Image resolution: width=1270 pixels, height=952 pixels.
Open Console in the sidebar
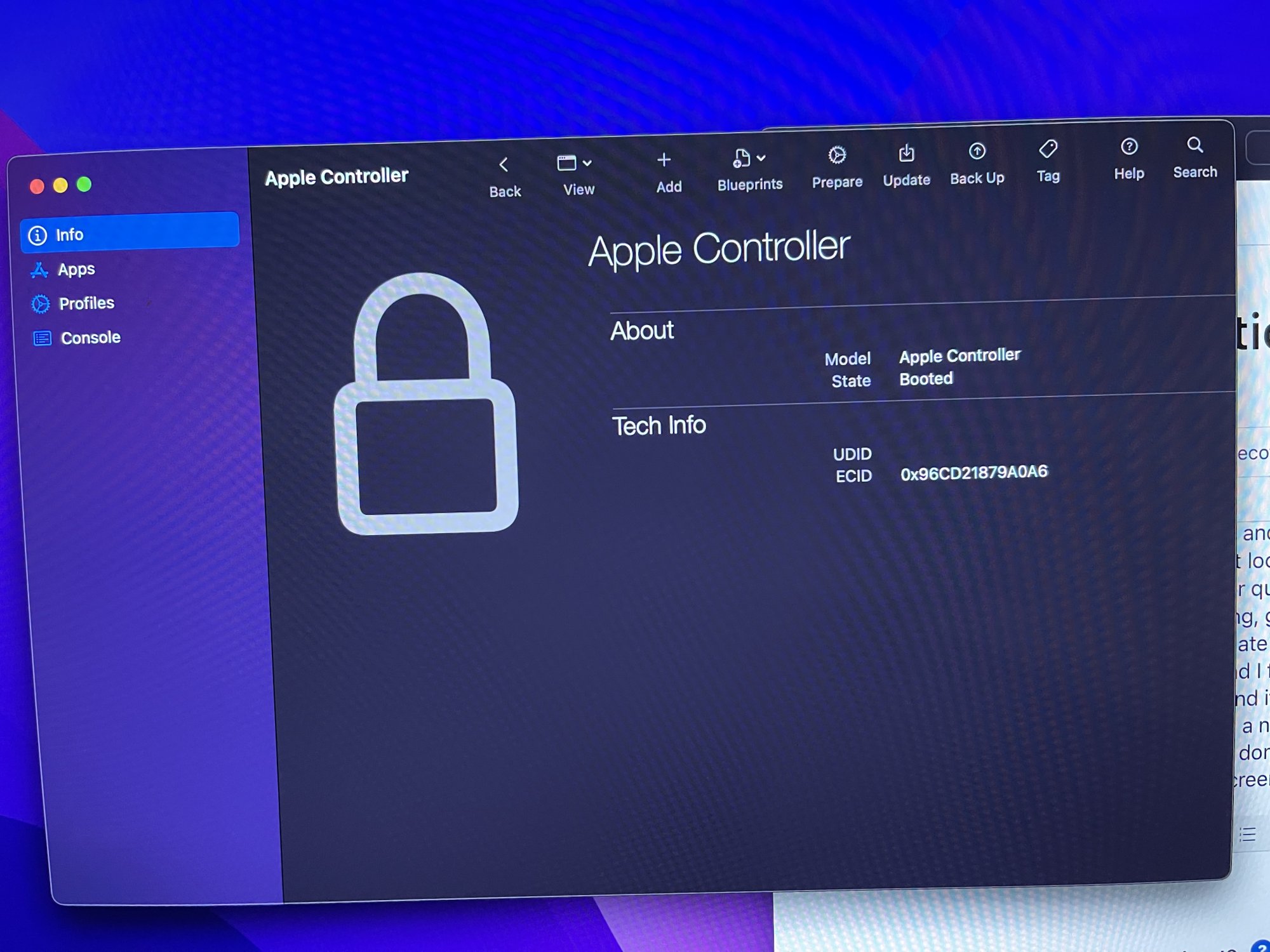pos(90,338)
